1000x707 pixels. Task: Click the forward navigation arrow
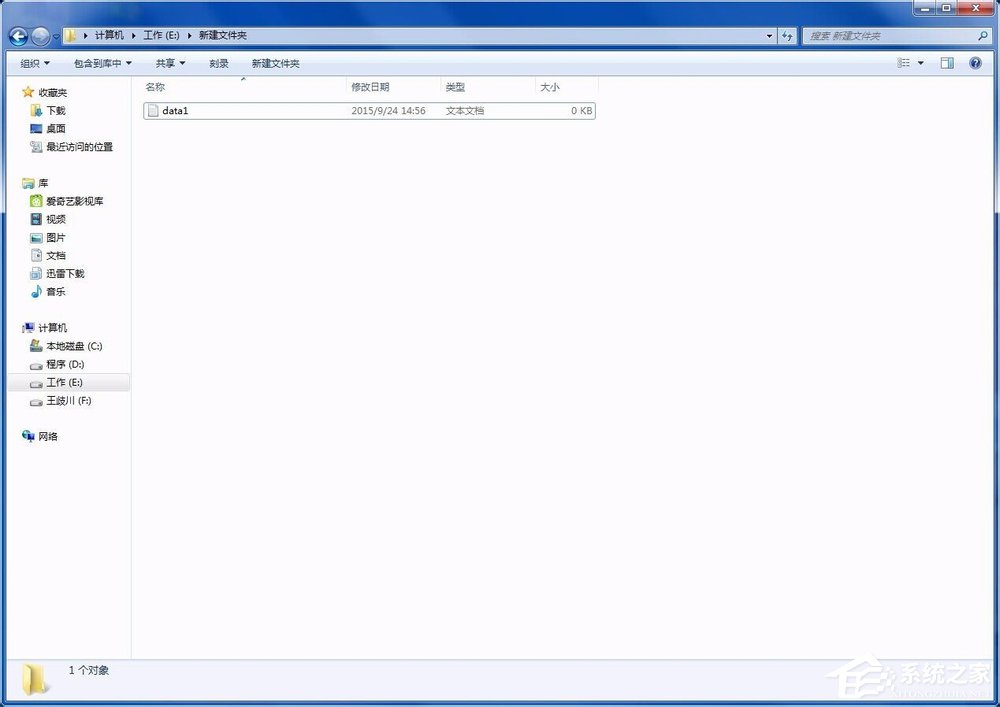[40, 36]
